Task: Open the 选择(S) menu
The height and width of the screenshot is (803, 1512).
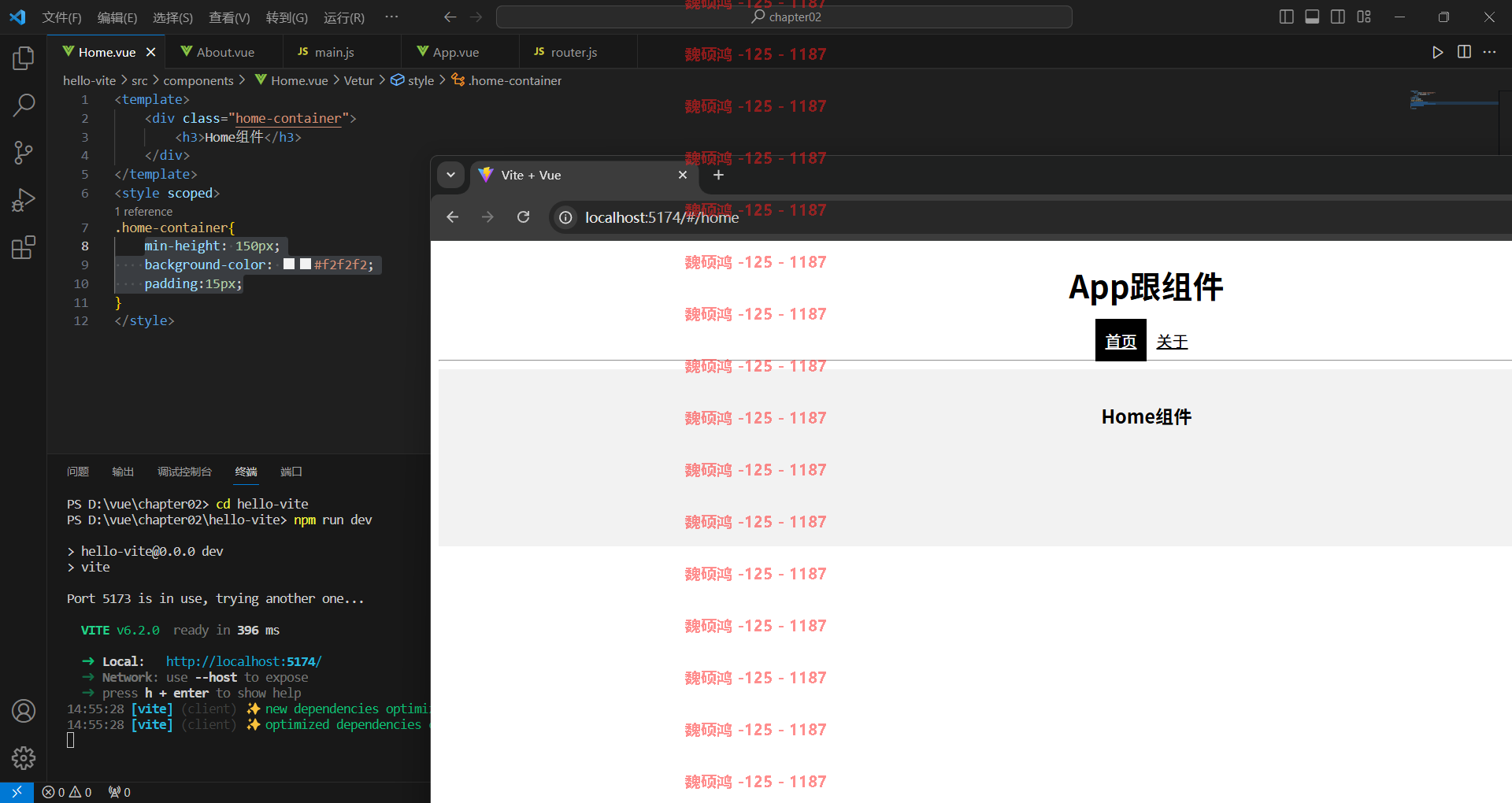Action: pos(172,17)
